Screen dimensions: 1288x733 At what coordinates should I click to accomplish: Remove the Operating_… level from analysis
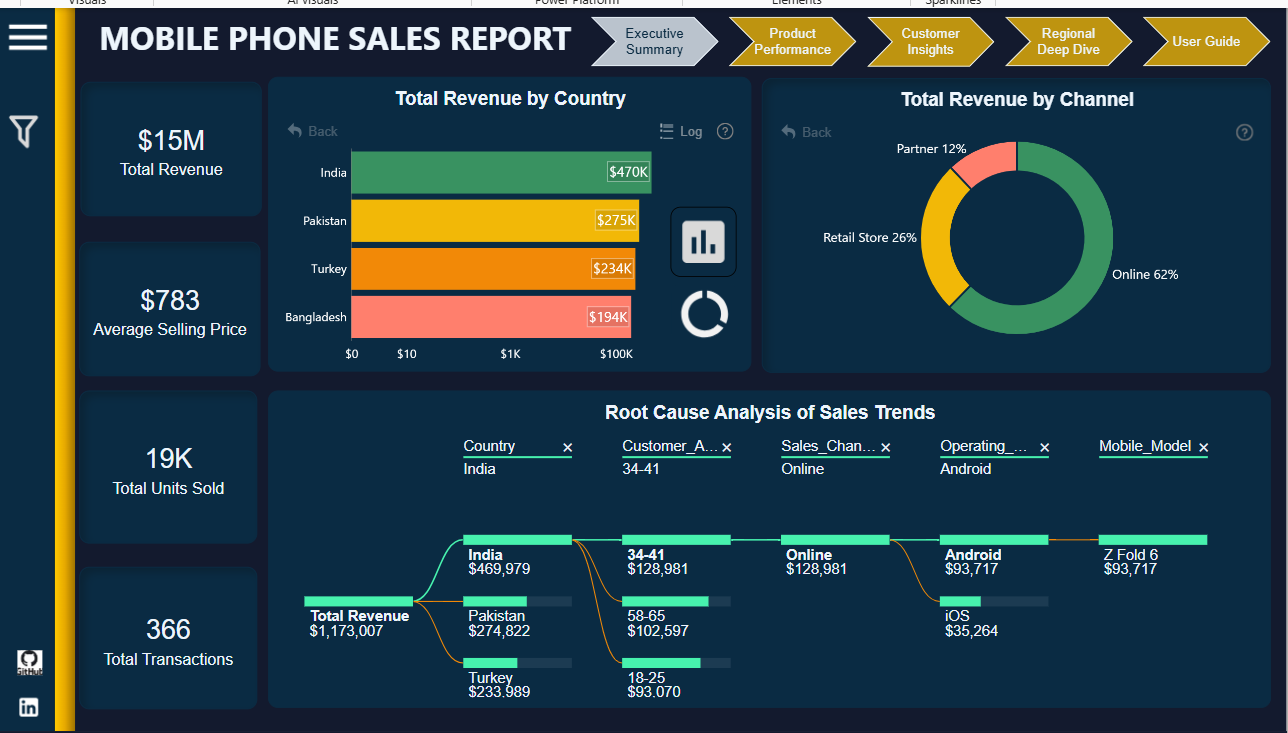pyautogui.click(x=1044, y=448)
